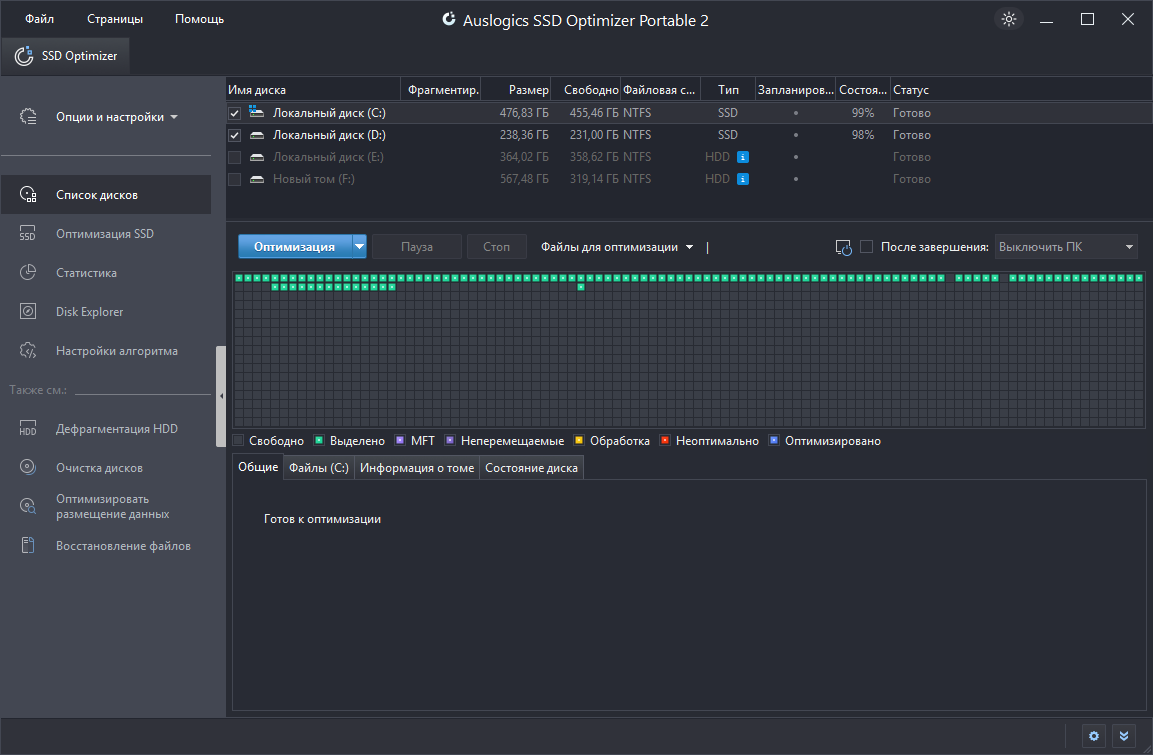Select the 476,83 ГБ size cell
The image size is (1153, 755).
tap(524, 113)
